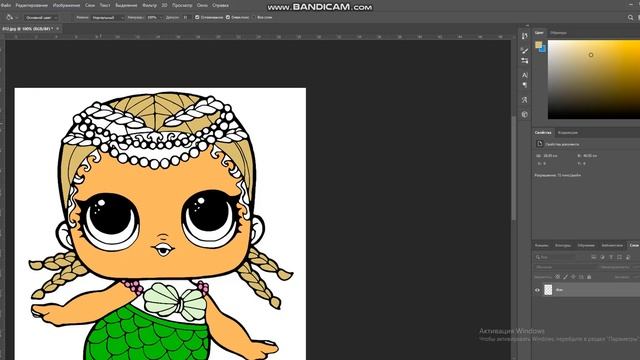Open the Текст menu
This screenshot has width=640, height=360.
[105, 5]
